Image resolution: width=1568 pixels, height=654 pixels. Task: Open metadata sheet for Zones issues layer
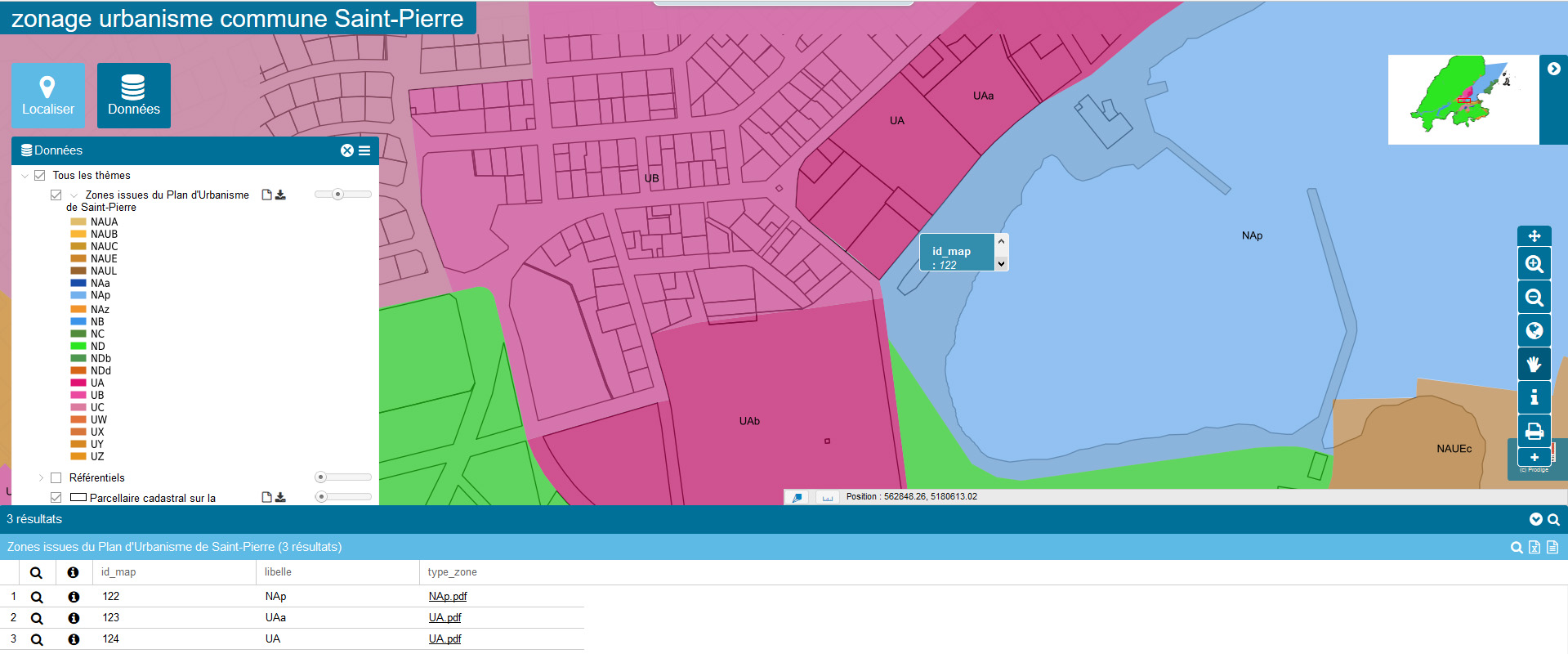(x=266, y=195)
